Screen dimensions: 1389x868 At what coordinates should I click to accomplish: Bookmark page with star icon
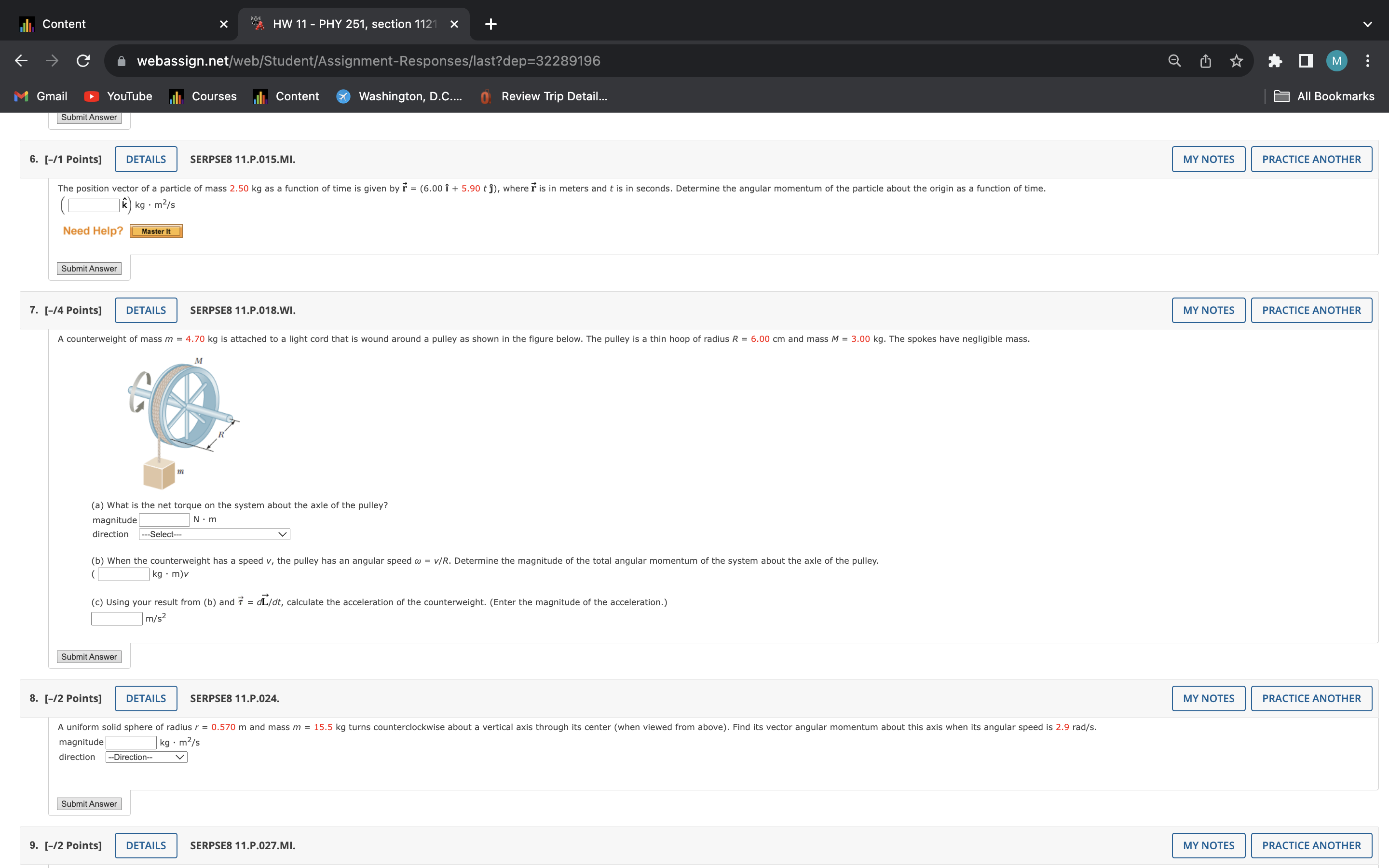[x=1236, y=61]
